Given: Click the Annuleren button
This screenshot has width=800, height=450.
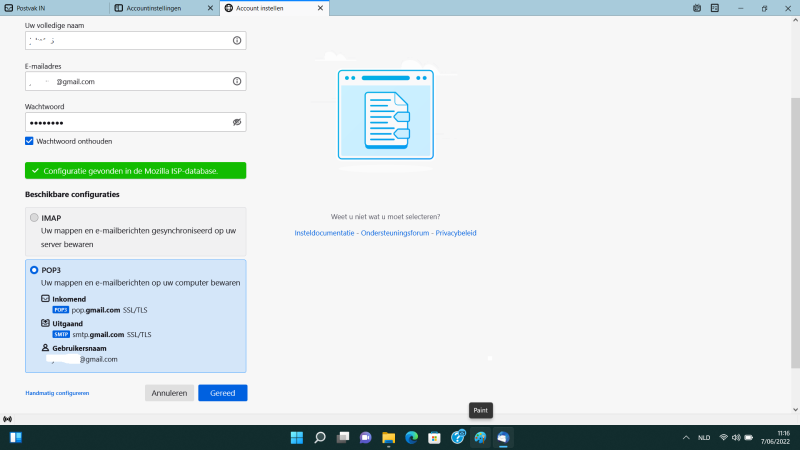Looking at the screenshot, I should pyautogui.click(x=169, y=393).
